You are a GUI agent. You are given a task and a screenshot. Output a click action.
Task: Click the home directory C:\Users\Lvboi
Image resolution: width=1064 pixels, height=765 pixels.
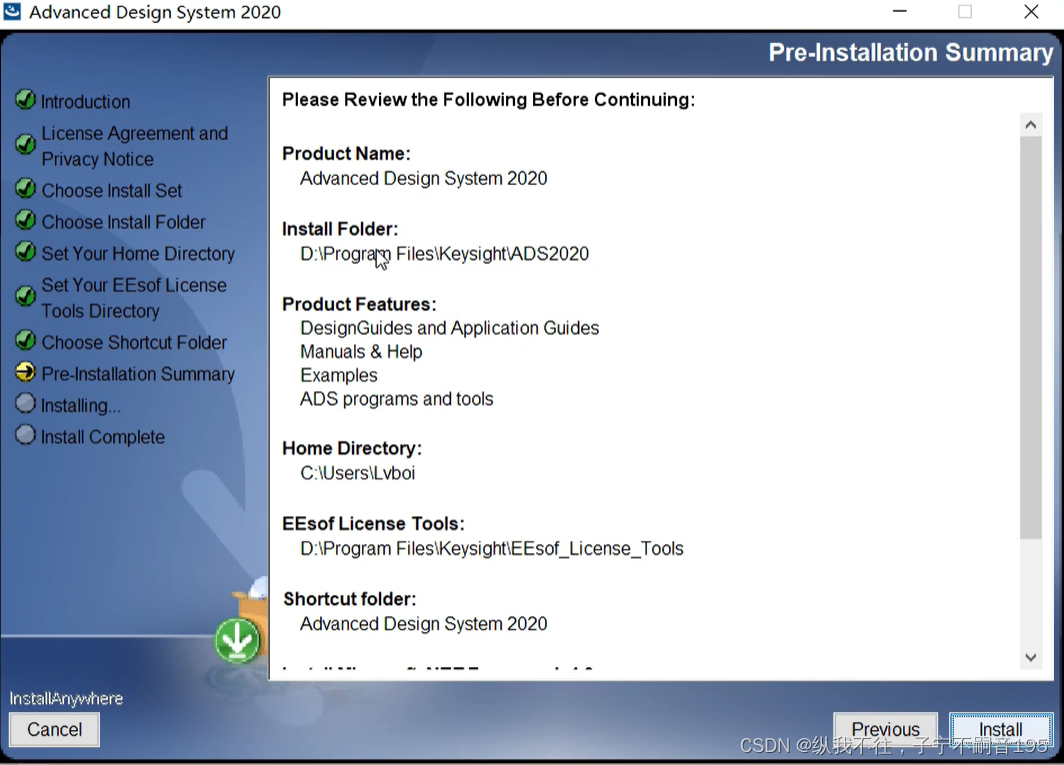tap(358, 473)
